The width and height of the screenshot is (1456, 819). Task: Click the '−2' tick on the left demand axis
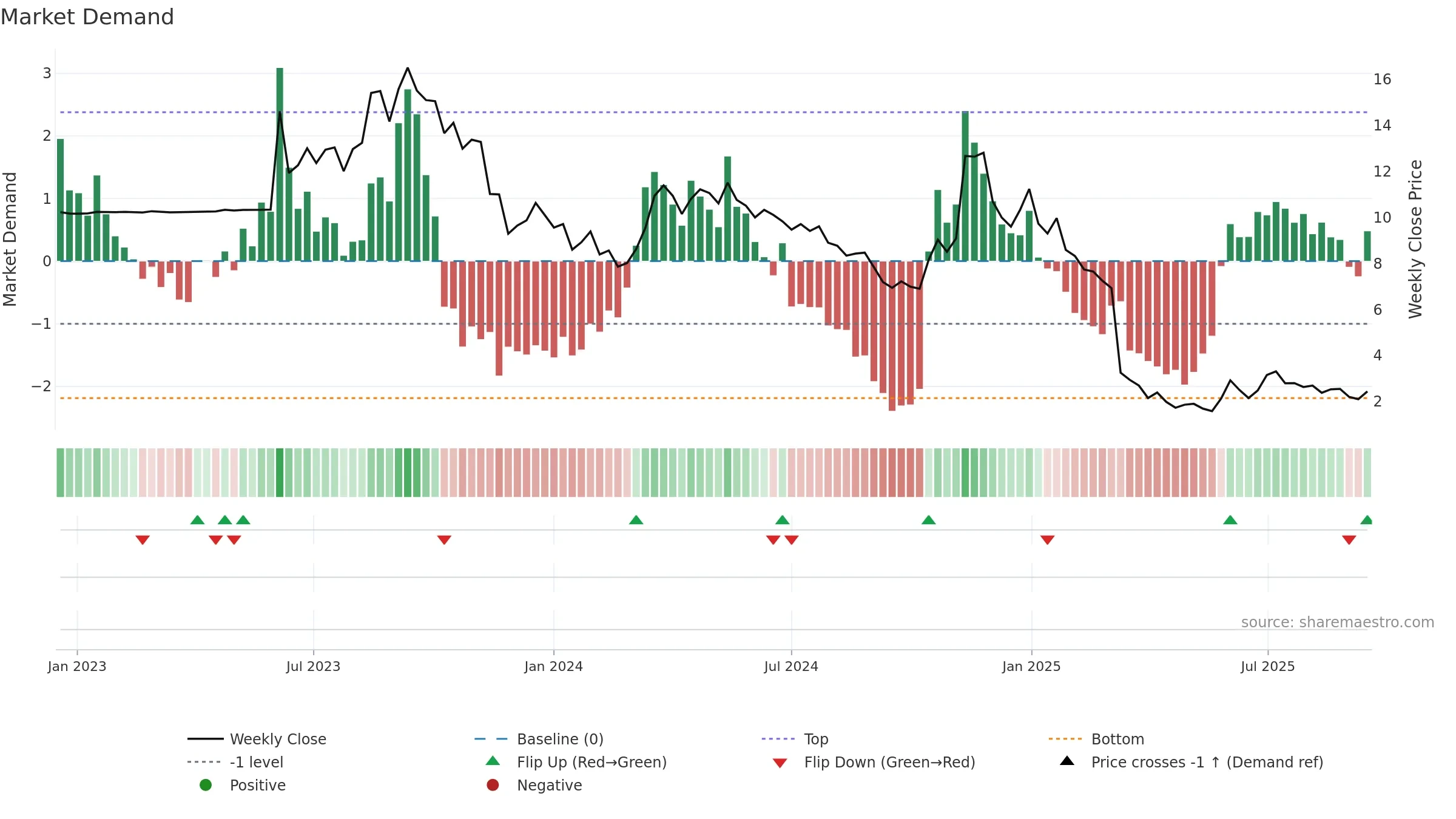coord(41,386)
